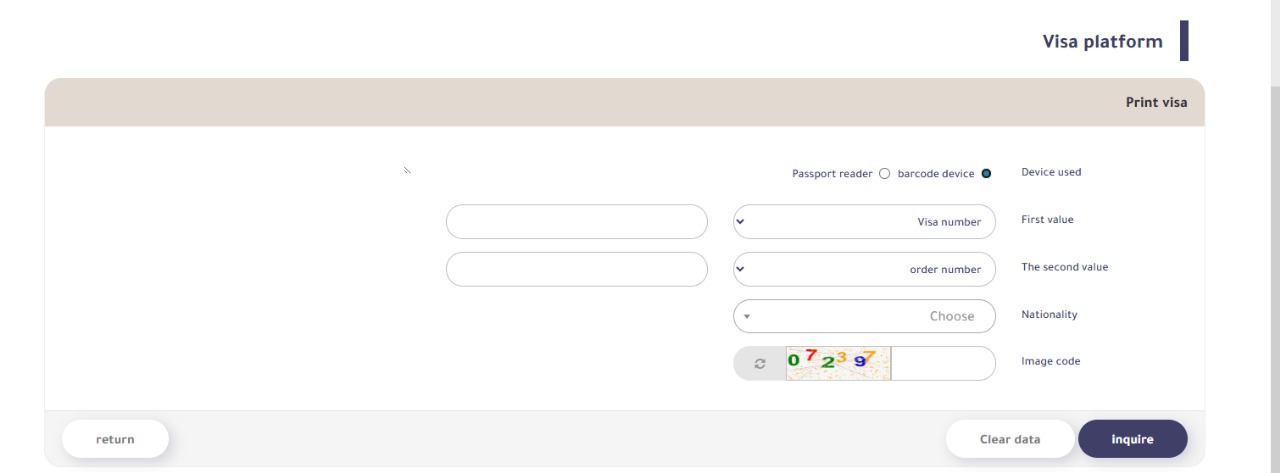Focus the First value text field
This screenshot has width=1280, height=473.
pos(576,222)
